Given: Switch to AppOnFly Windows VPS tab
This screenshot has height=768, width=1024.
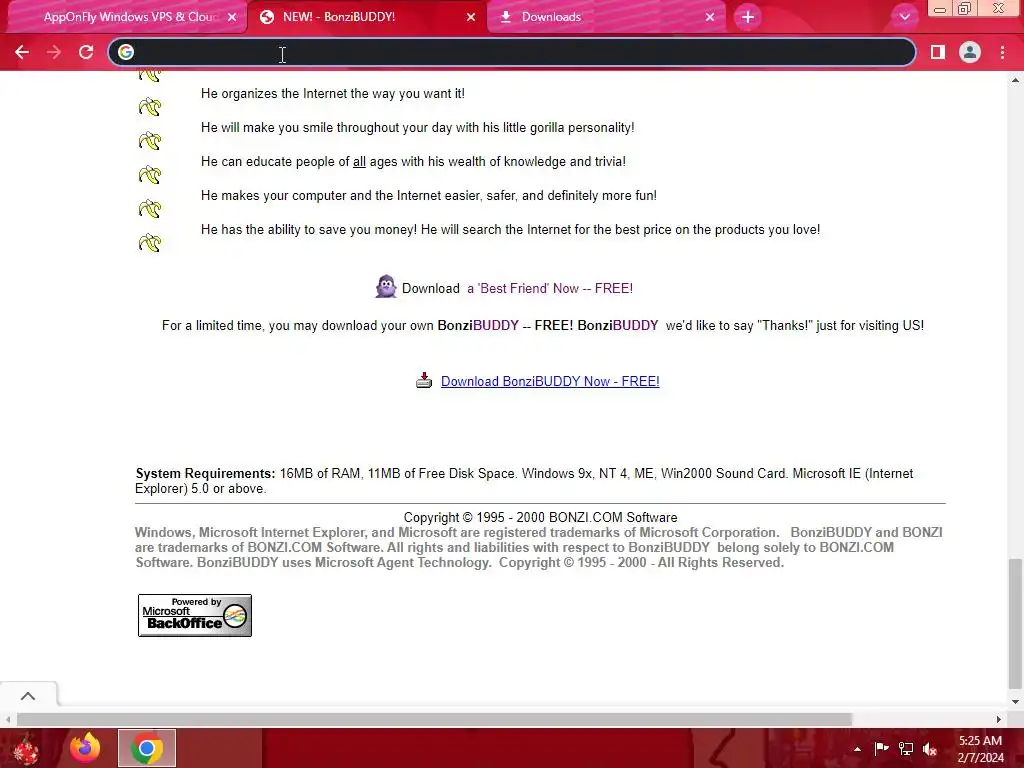Looking at the screenshot, I should click(130, 17).
